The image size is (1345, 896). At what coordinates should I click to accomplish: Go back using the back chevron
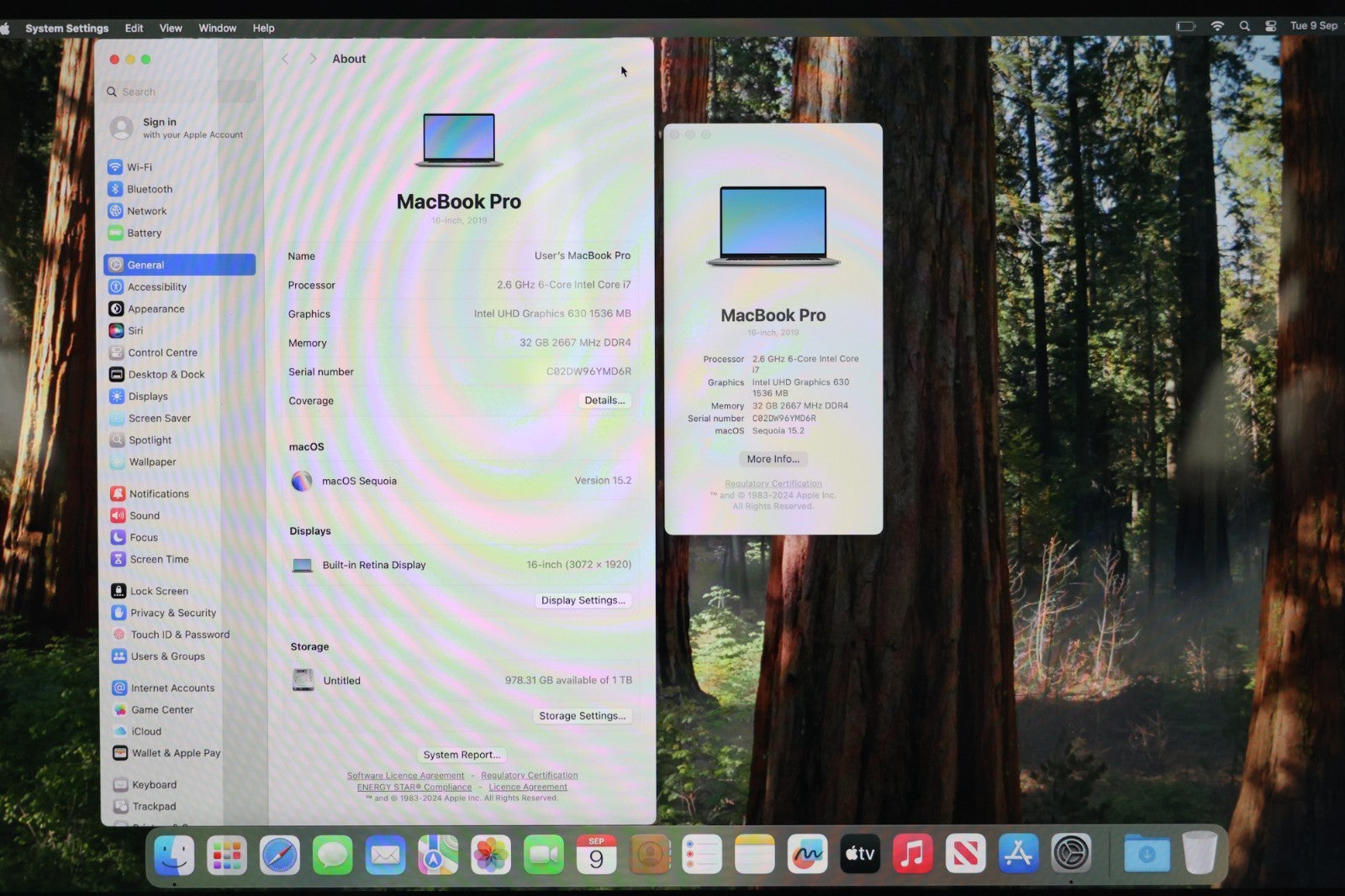pos(285,59)
